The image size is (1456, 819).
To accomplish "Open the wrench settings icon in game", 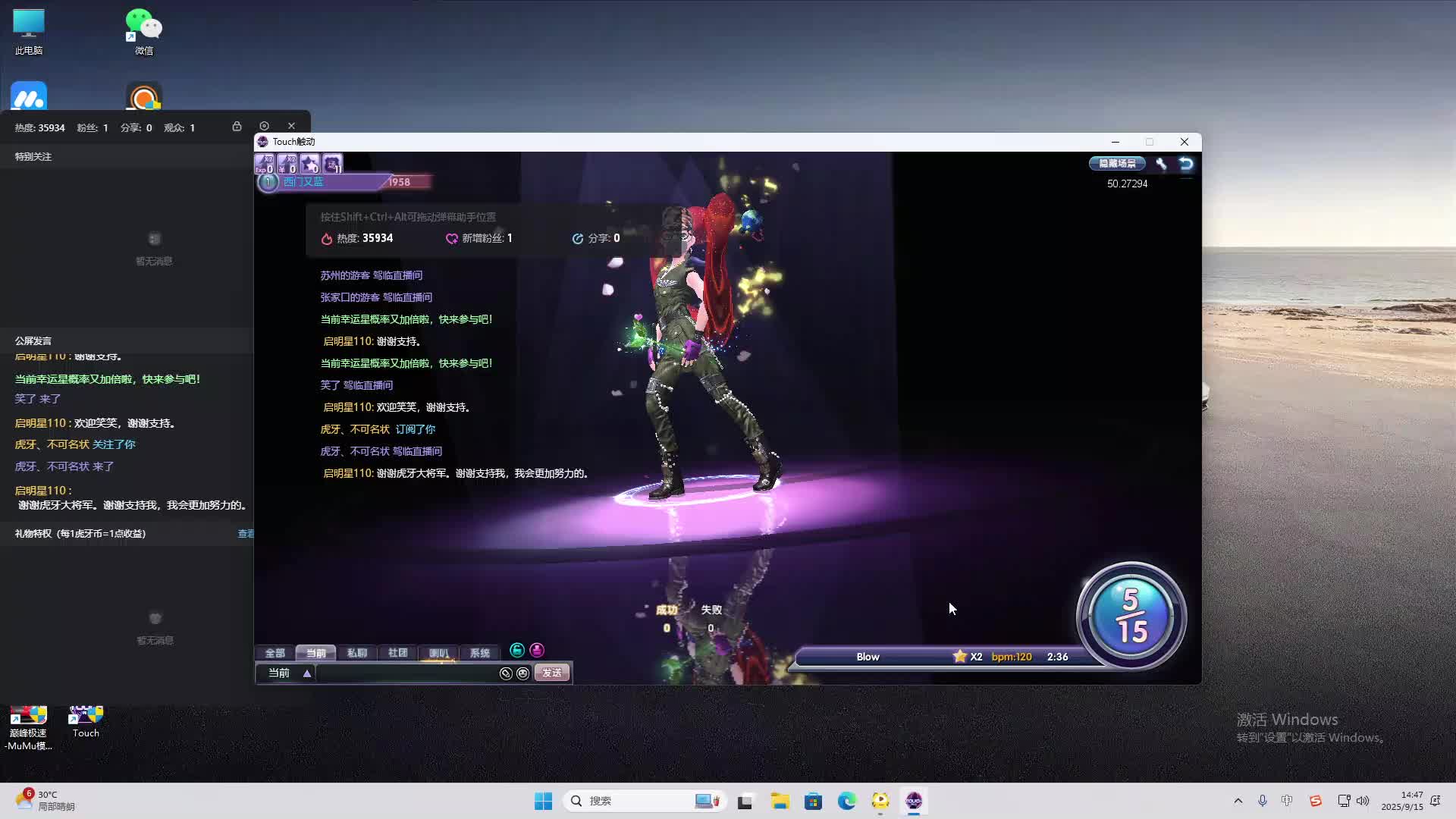I will [1161, 164].
